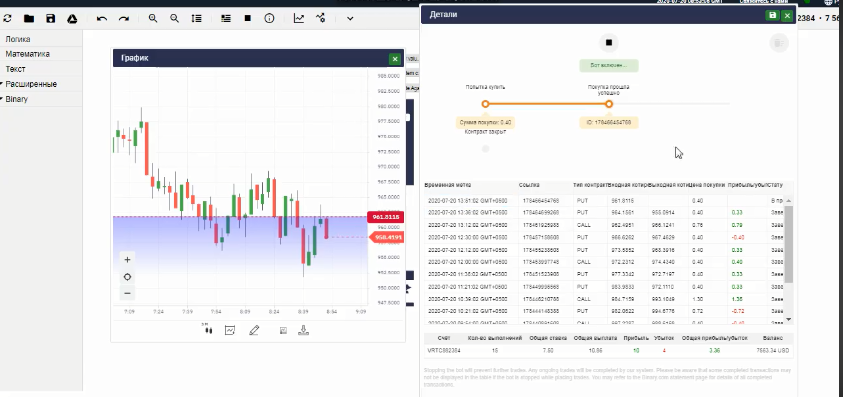Click the ID 178466454768 label

click(609, 123)
